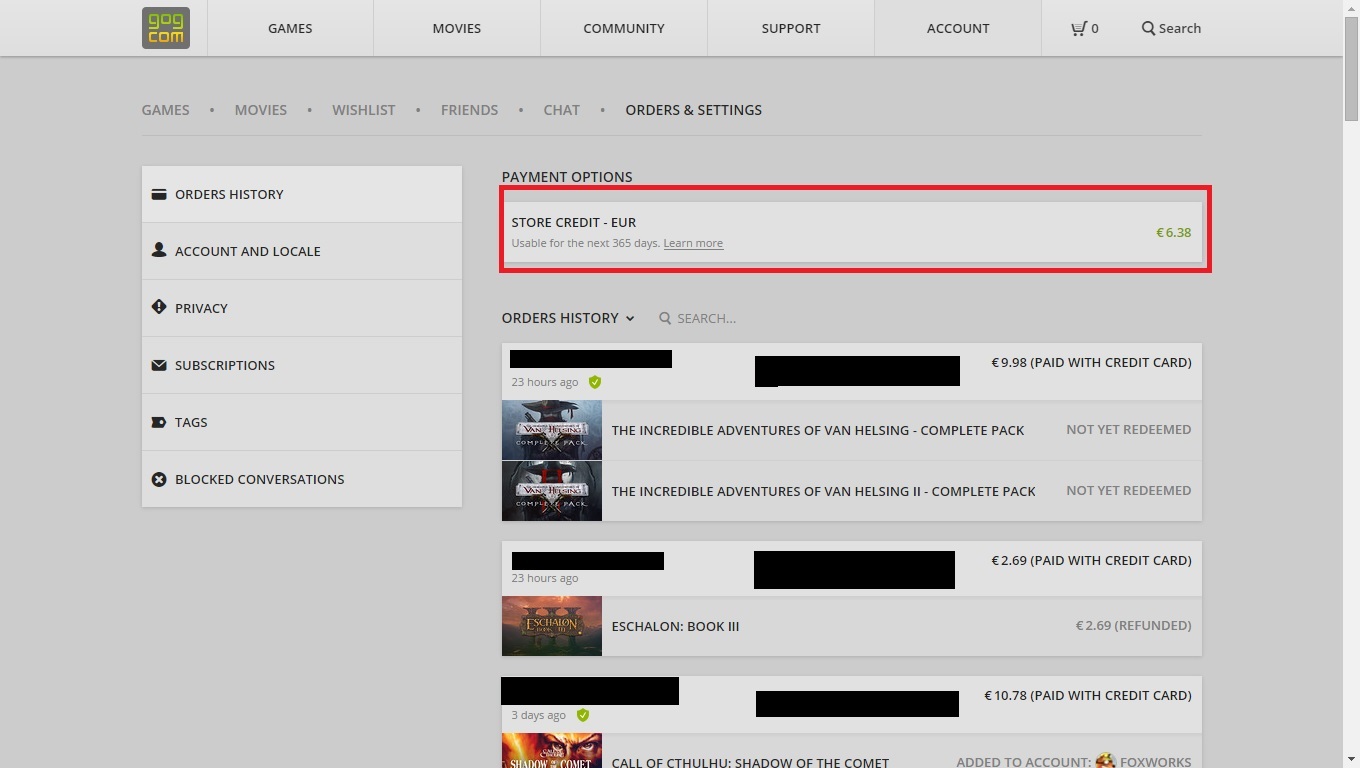Click the €10.78 (Paid with credit card) total
The image size is (1360, 768).
pyautogui.click(x=1087, y=695)
